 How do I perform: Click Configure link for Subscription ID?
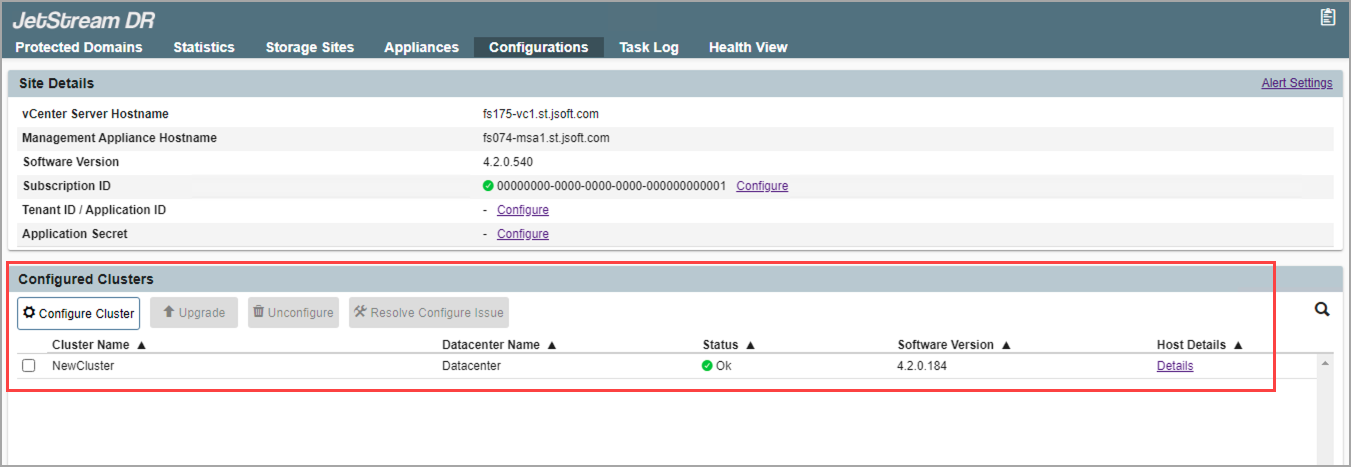tap(762, 186)
